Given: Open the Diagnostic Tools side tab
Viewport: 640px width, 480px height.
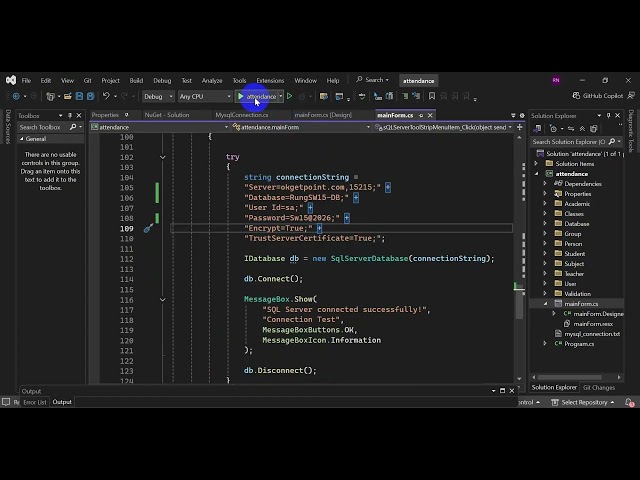Looking at the screenshot, I should coord(631,131).
